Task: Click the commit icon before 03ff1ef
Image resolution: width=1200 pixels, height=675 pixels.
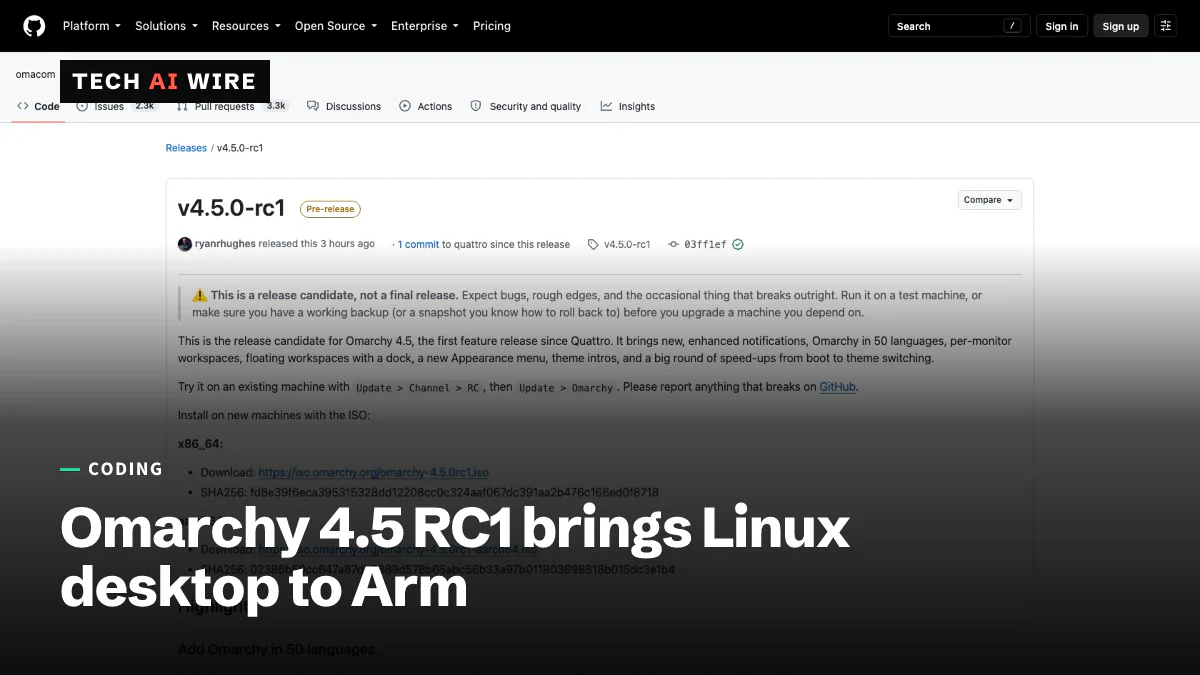Action: pos(673,244)
